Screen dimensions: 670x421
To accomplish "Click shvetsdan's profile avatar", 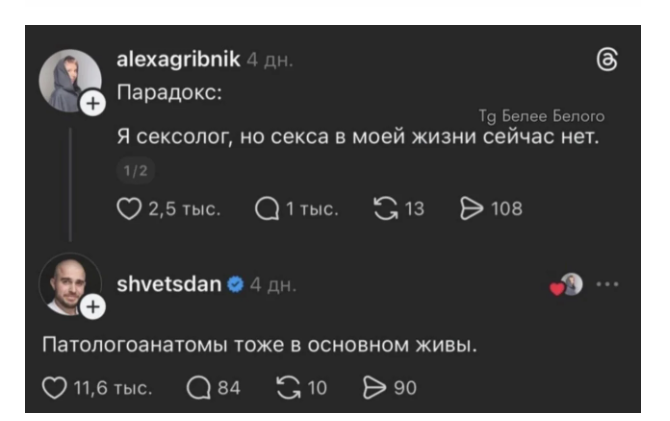I will click(x=69, y=284).
